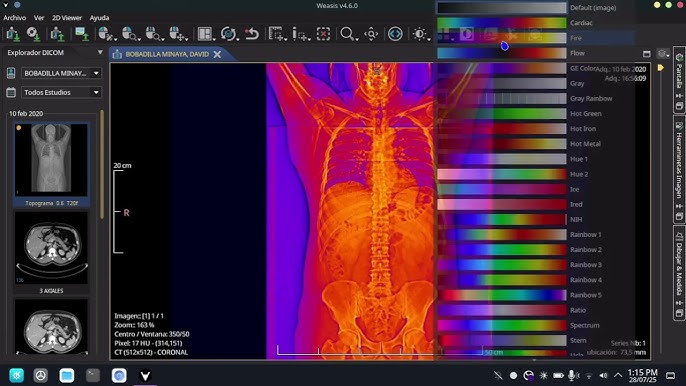Expand the Todos Estudios dropdown
The height and width of the screenshot is (386, 686).
(96, 92)
